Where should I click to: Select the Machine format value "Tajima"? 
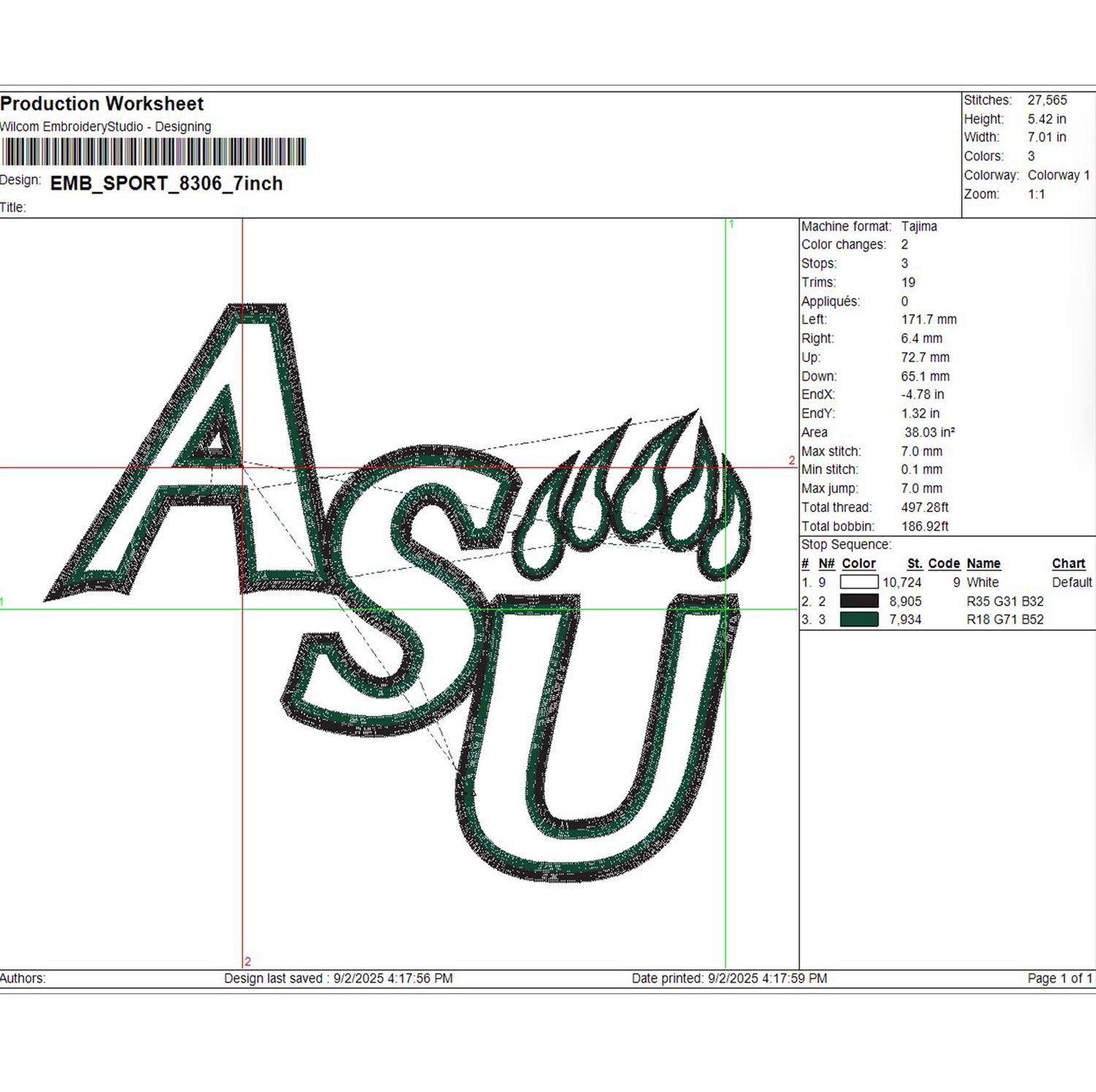point(918,226)
